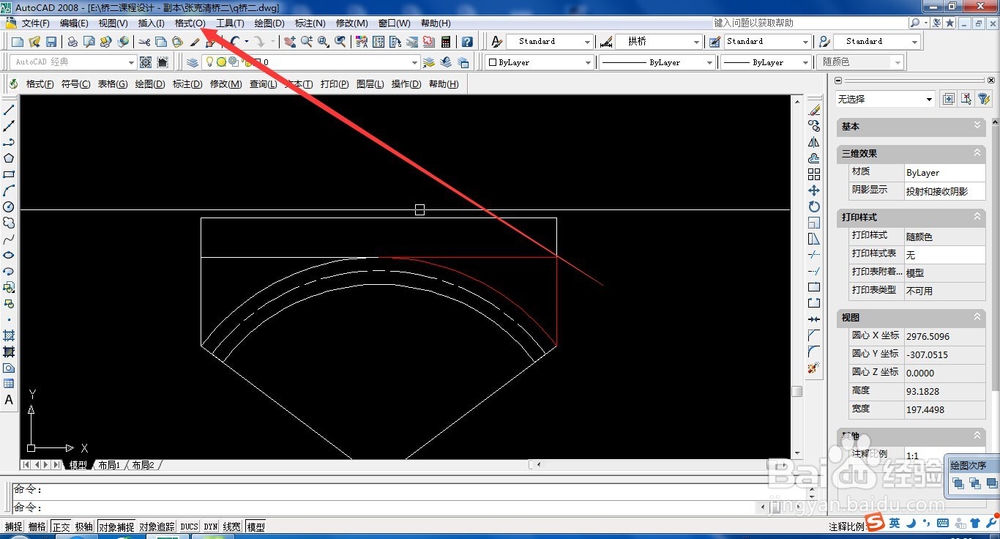Toggle ortho mode 正交
The height and width of the screenshot is (539, 1000).
click(61, 527)
